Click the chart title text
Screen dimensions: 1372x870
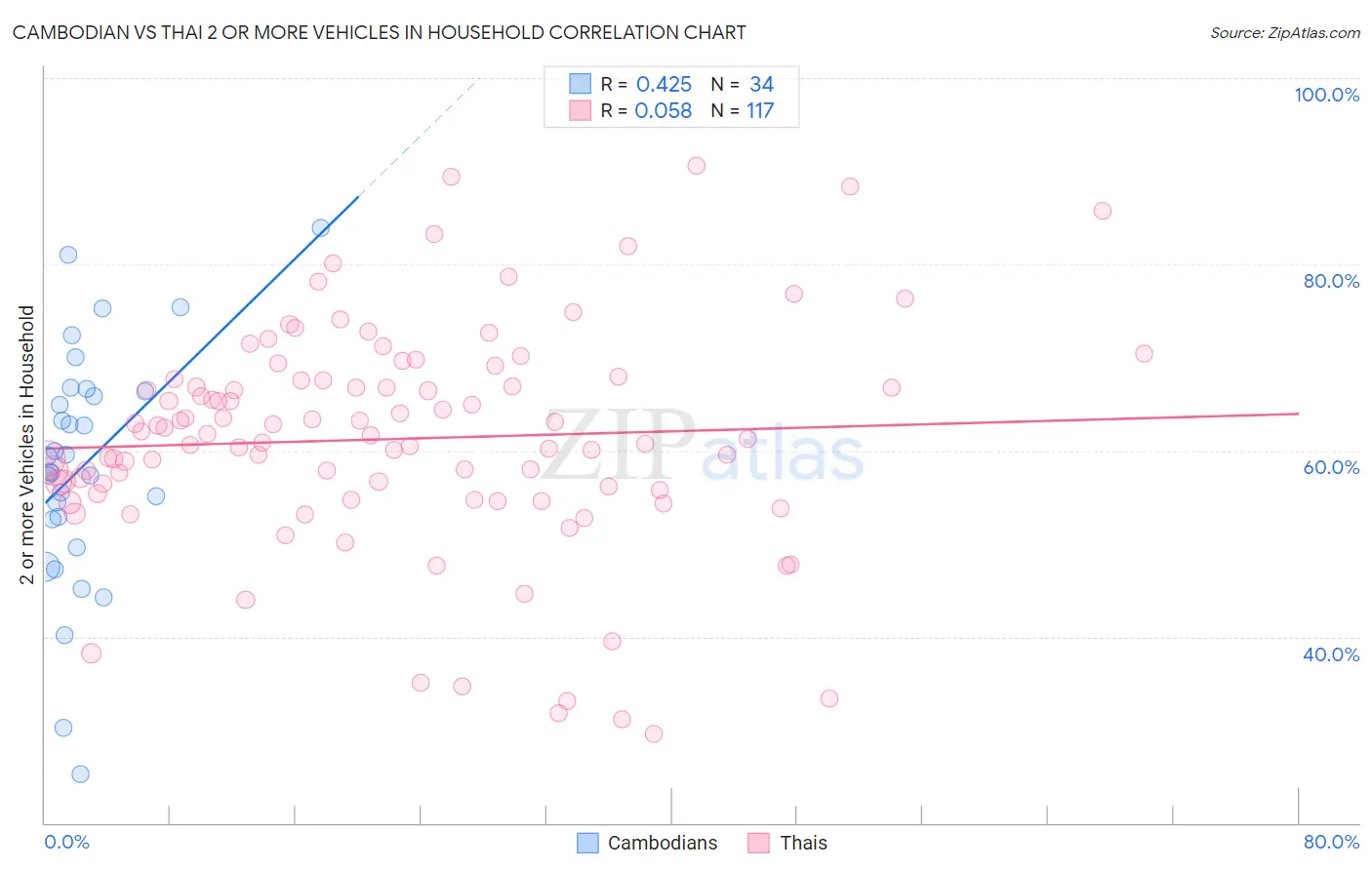(379, 32)
